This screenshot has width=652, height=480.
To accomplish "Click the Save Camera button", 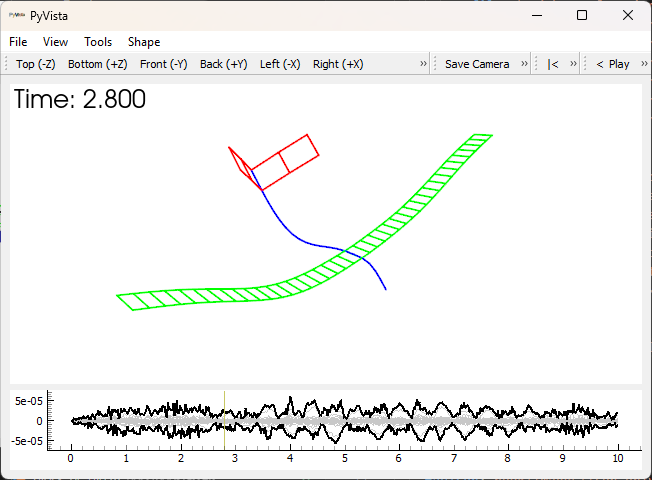I will pos(477,64).
